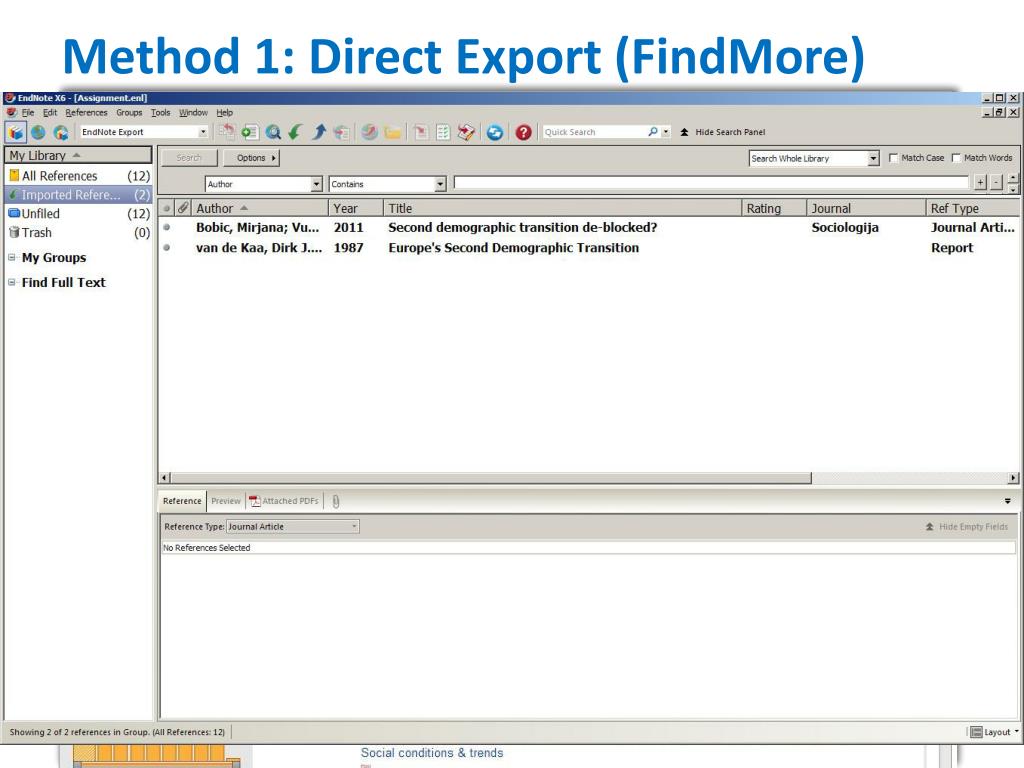
Task: Collapse the Find Full Text group set
Action: 12,283
